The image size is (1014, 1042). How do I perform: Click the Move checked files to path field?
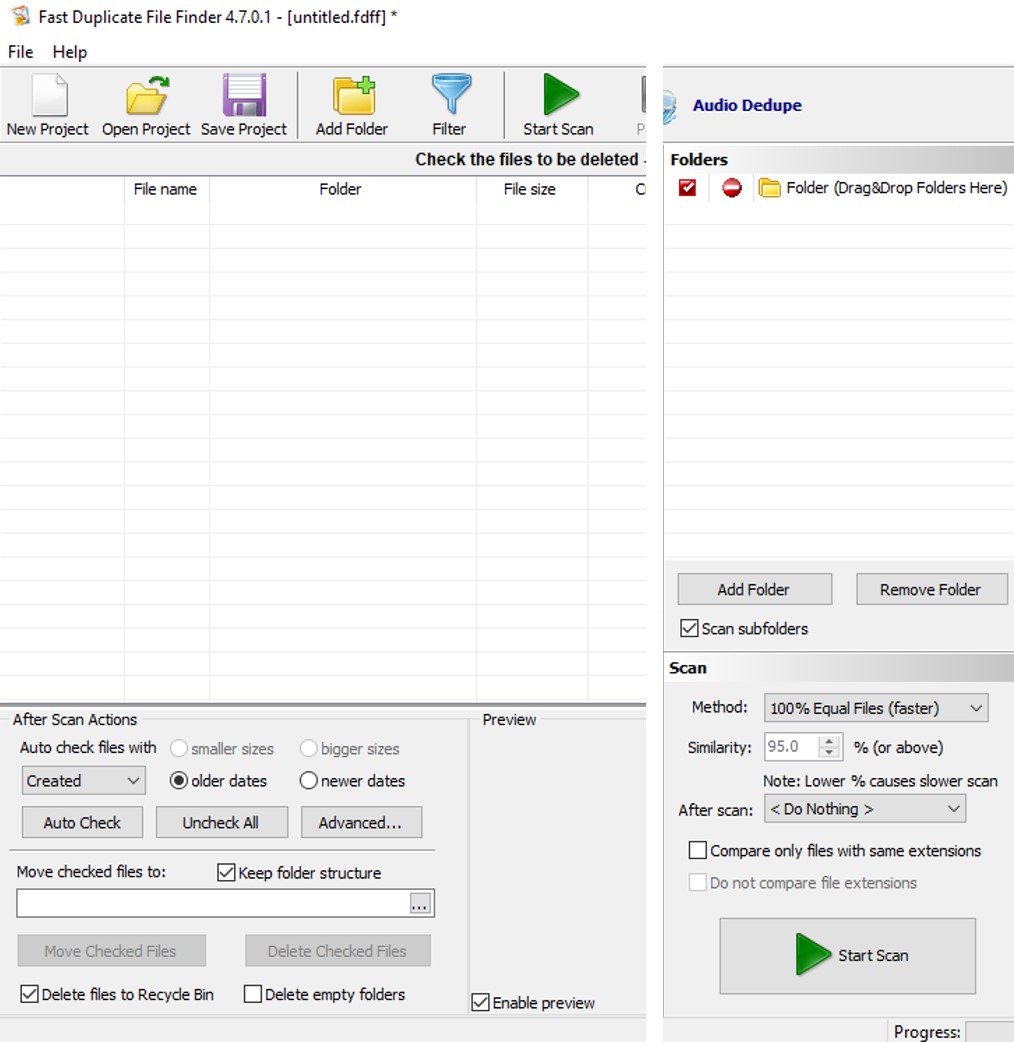point(213,903)
